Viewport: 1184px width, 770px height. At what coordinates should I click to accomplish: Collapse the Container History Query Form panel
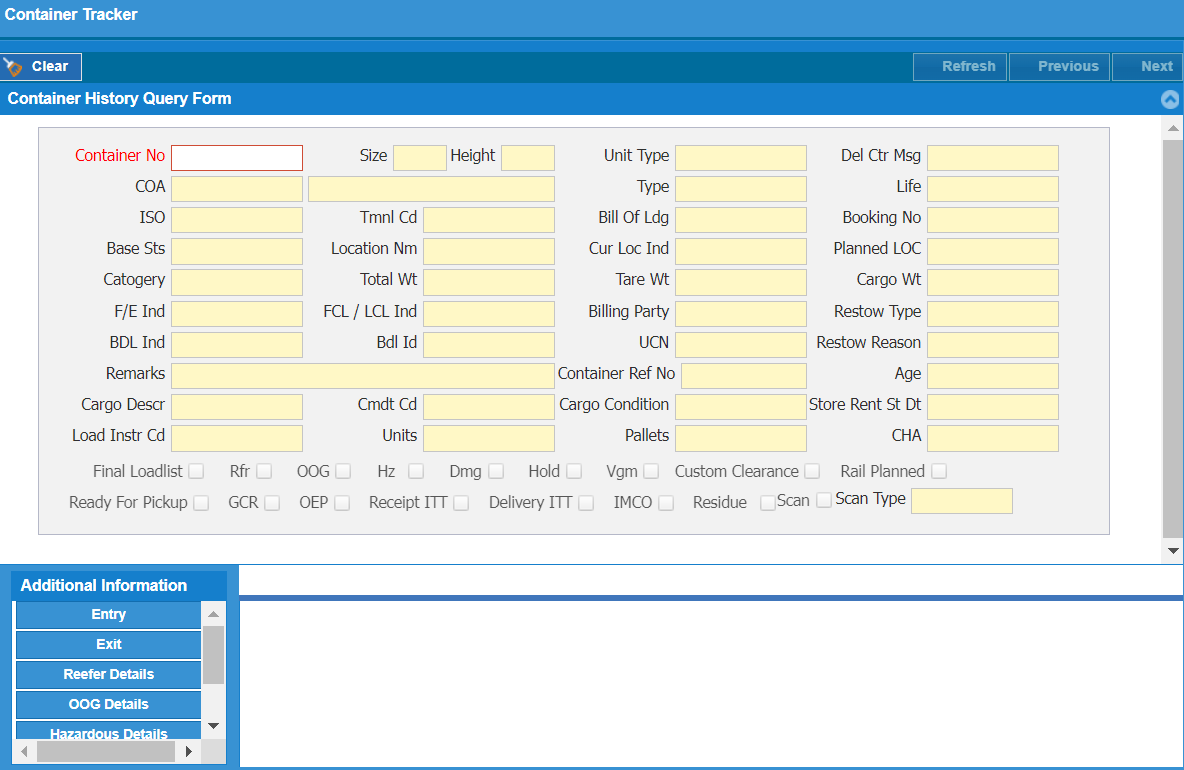click(1170, 99)
